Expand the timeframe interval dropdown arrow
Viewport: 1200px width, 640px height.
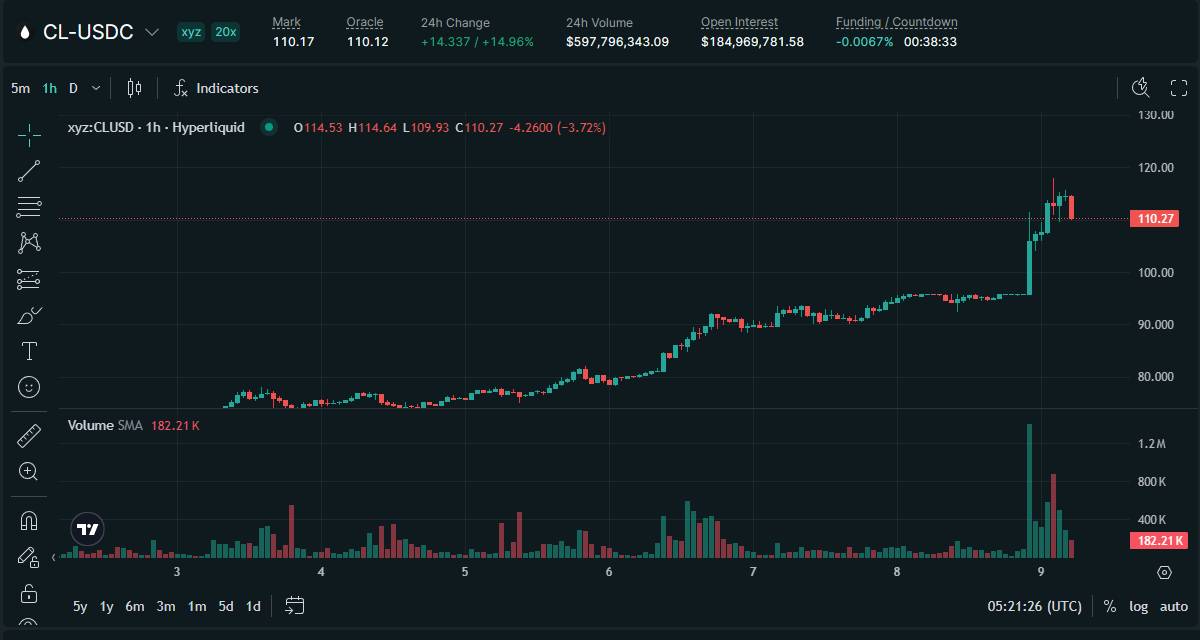pos(96,88)
